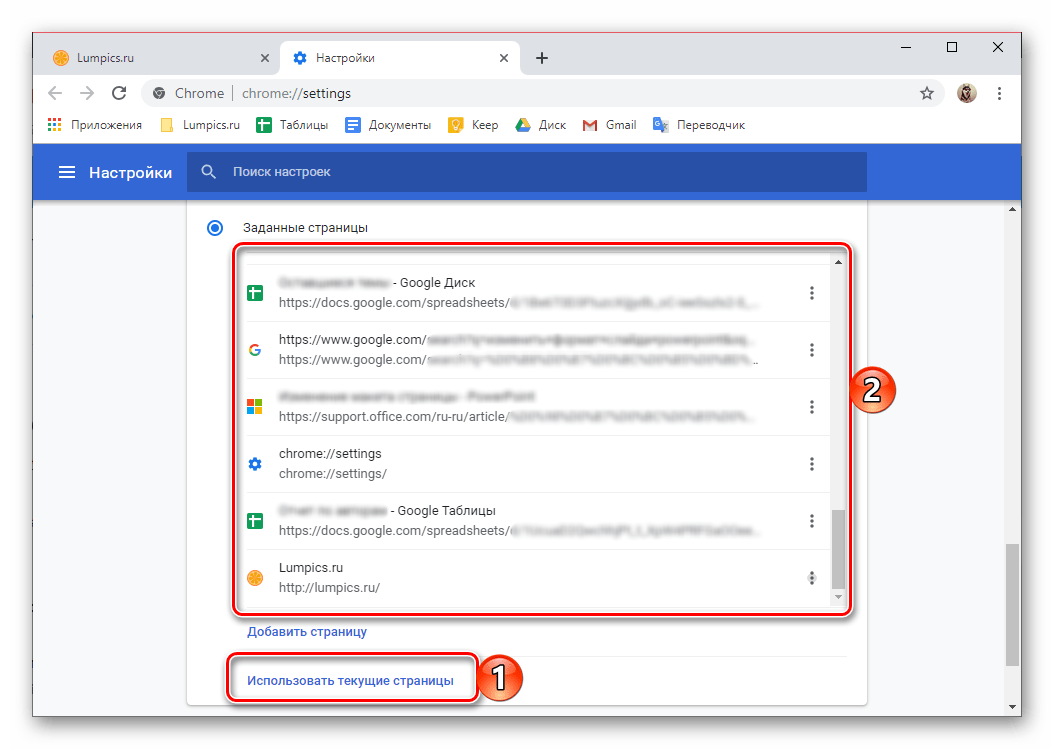This screenshot has width=1054, height=749.
Task: Click the Настройки page title
Action: pos(130,173)
